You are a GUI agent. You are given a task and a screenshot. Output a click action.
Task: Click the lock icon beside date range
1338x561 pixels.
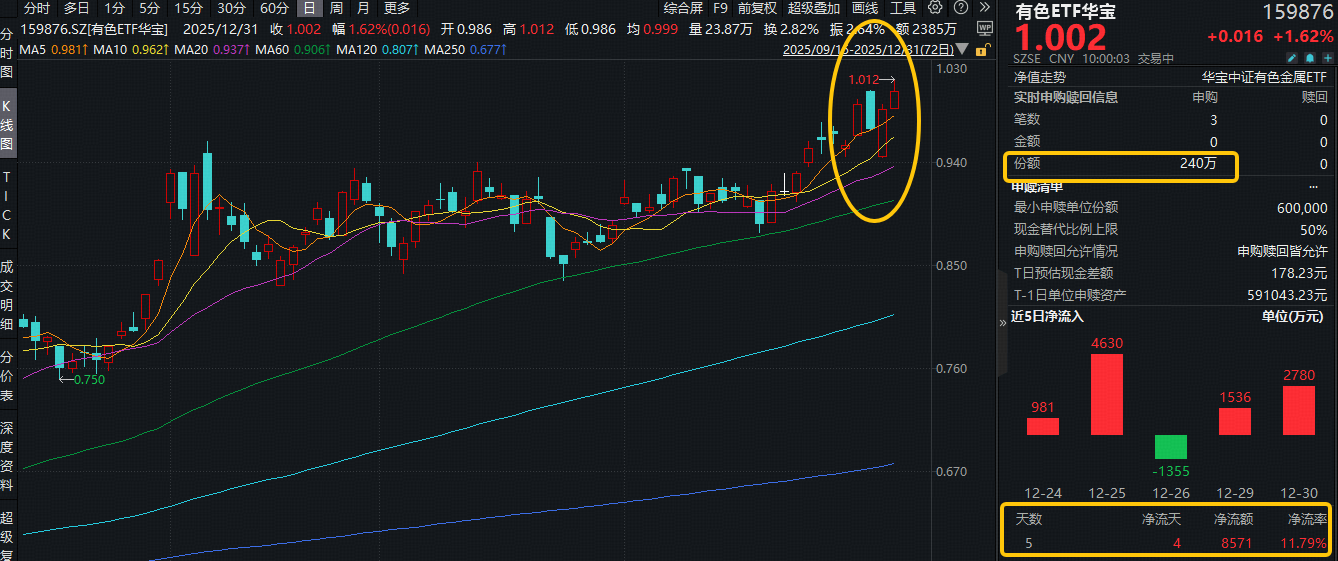(x=981, y=48)
